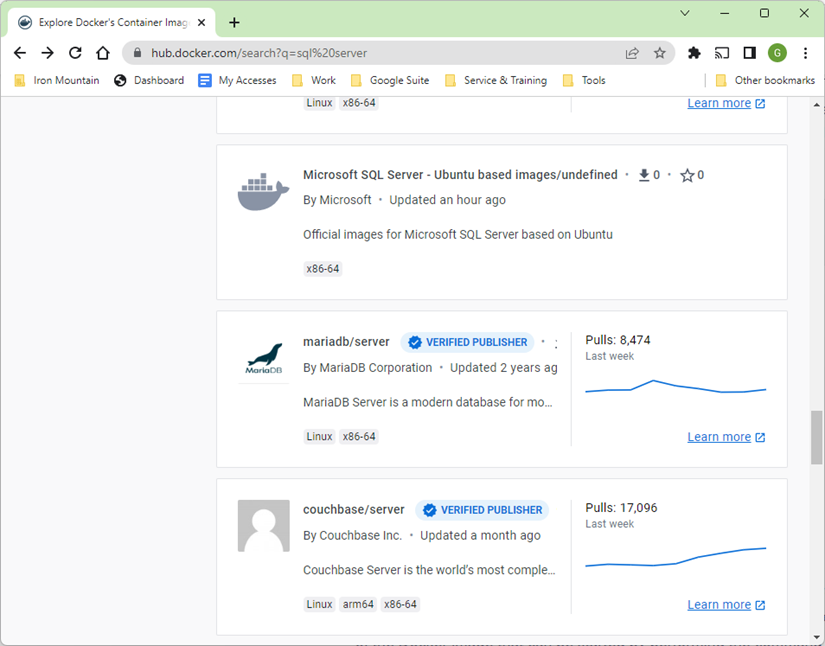Open the overflow menu on the mariadb/server card

[x=555, y=341]
